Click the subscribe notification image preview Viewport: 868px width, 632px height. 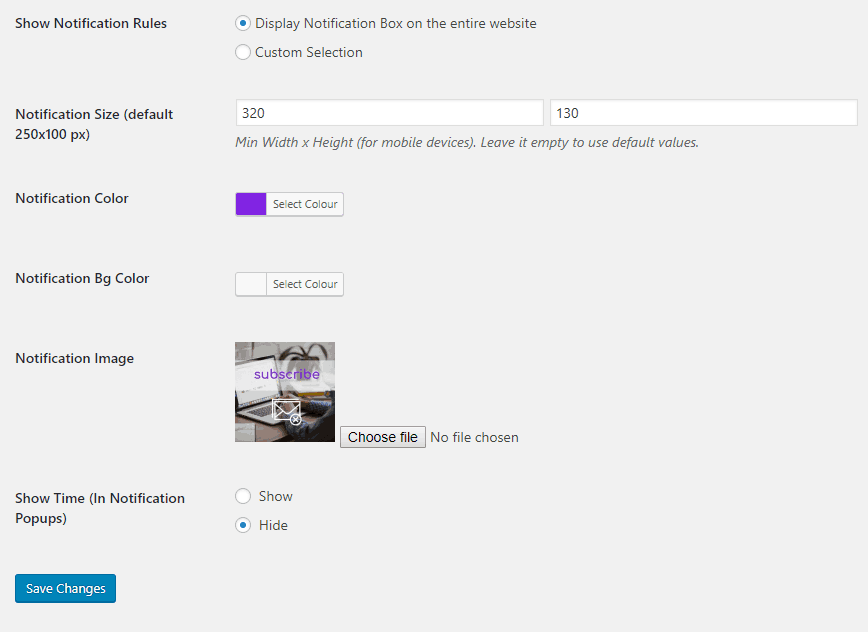point(284,391)
